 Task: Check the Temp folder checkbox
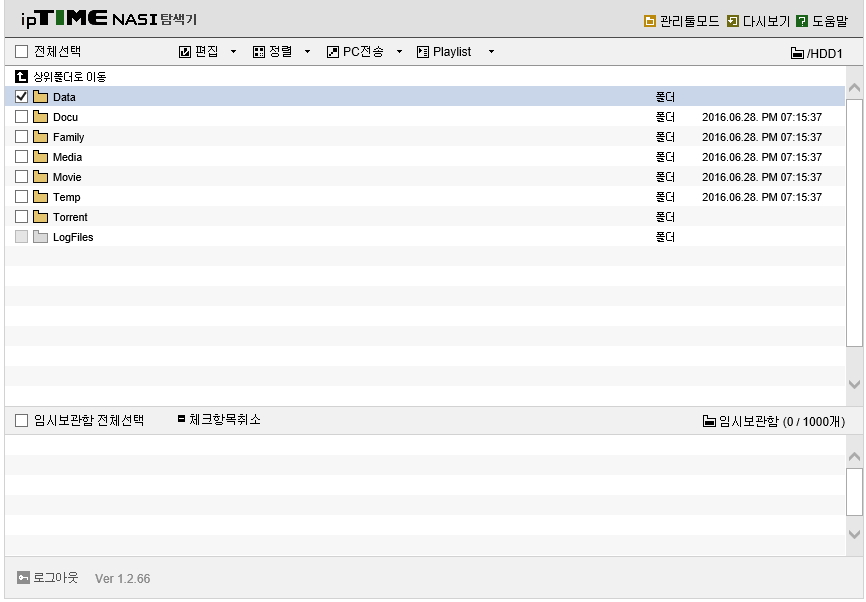[x=22, y=197]
